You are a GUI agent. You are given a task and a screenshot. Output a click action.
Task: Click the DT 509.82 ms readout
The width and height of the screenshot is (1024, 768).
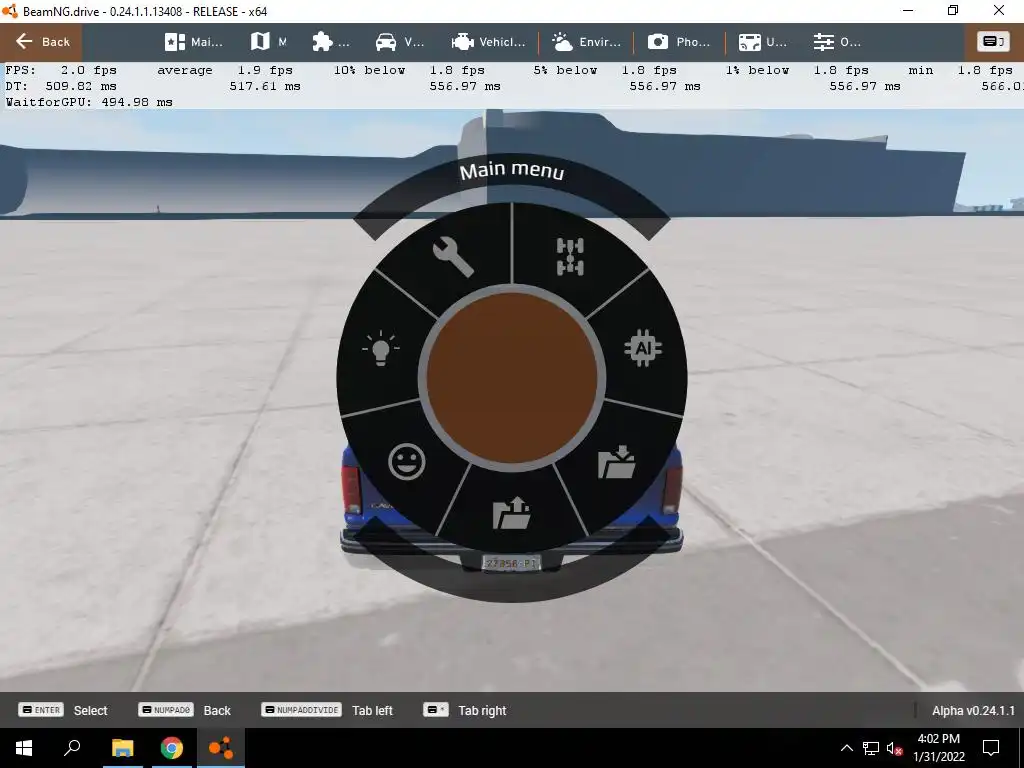click(x=61, y=86)
